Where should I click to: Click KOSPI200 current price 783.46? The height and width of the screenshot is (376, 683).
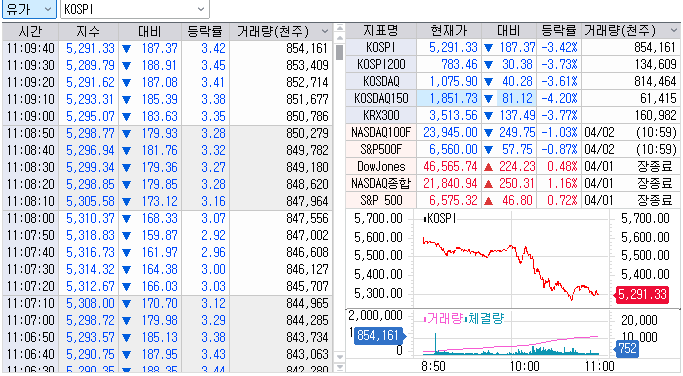[x=459, y=64]
